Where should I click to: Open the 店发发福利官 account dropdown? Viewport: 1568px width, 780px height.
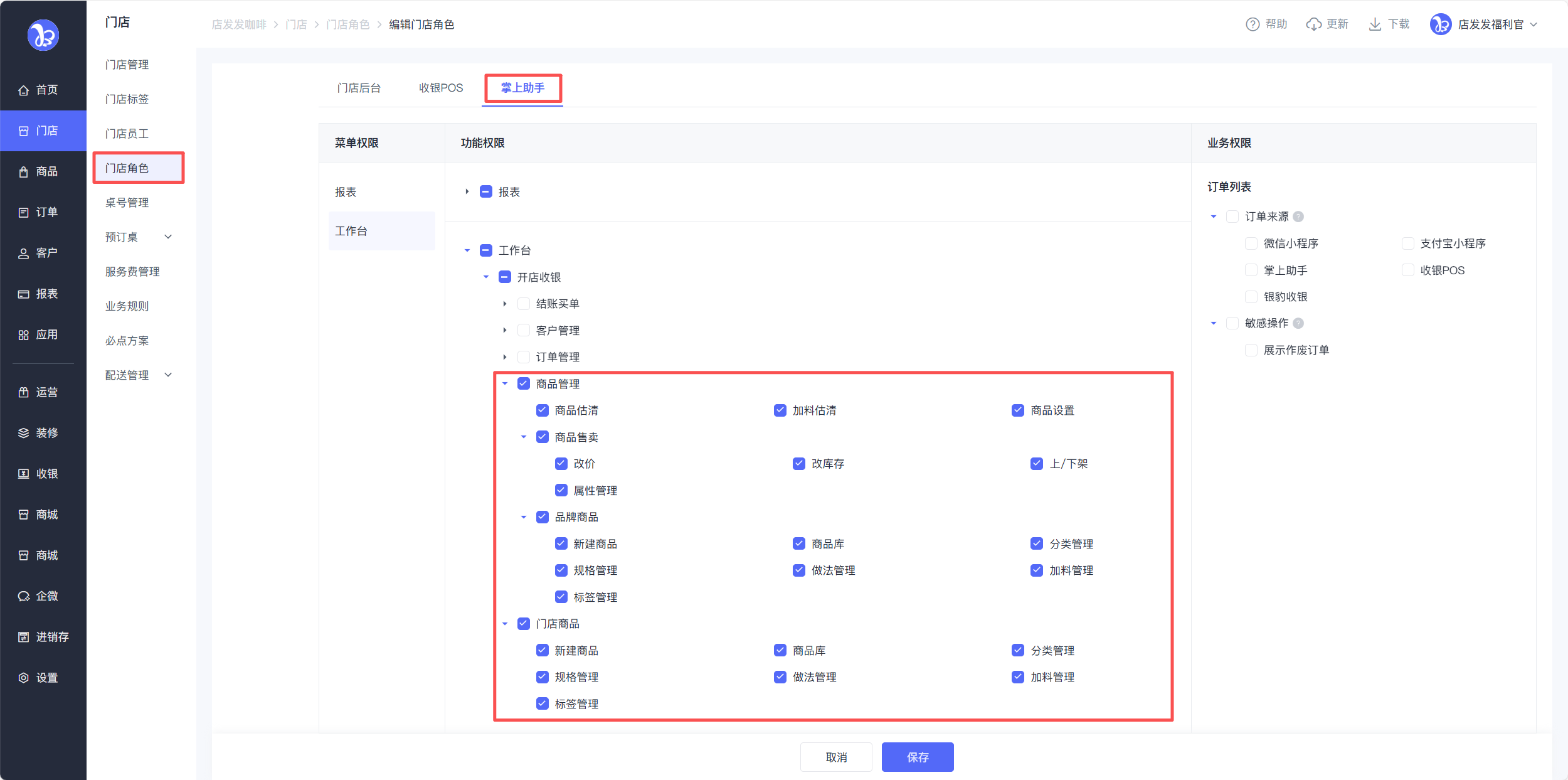click(1490, 24)
